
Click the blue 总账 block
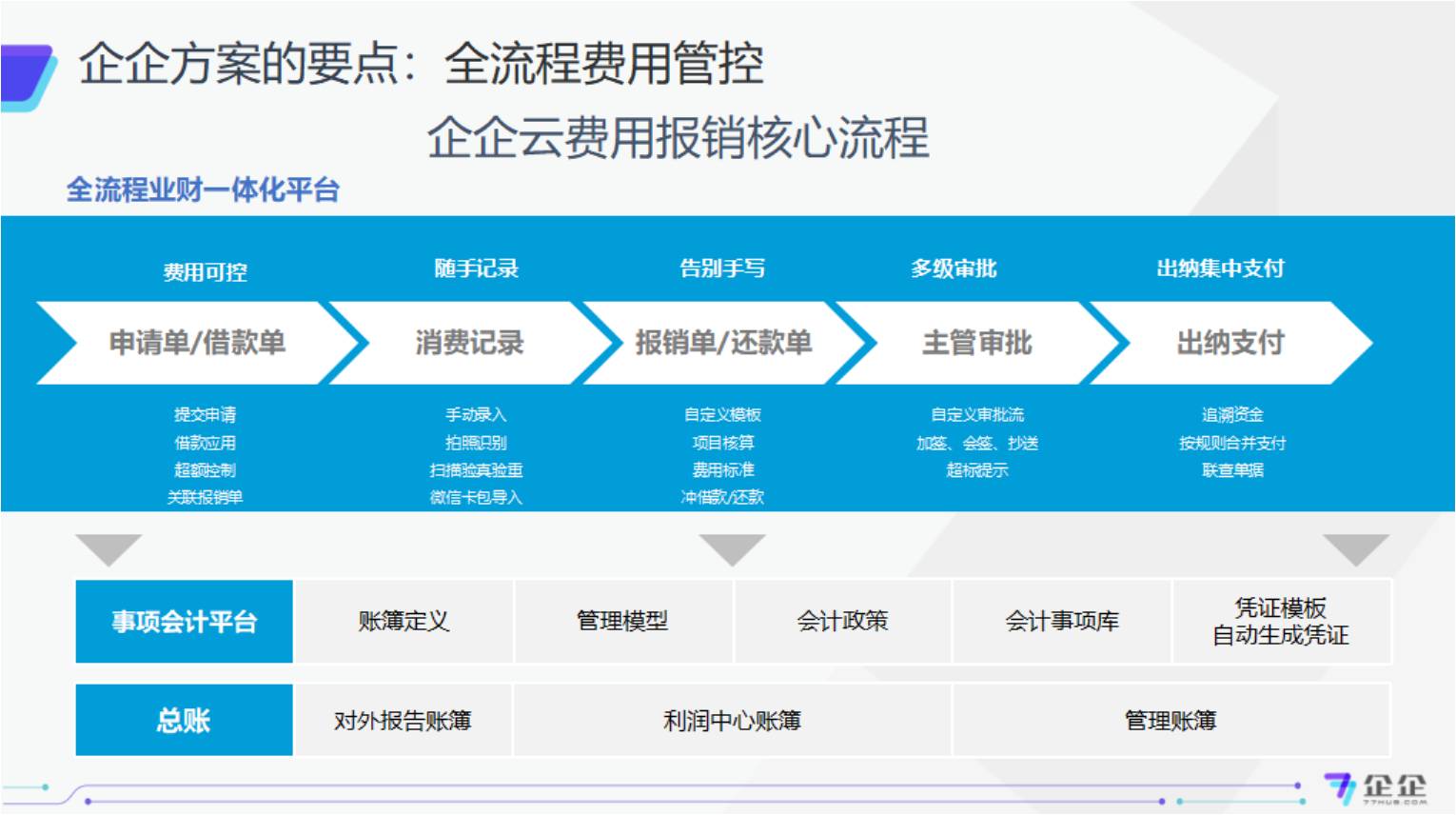[185, 720]
